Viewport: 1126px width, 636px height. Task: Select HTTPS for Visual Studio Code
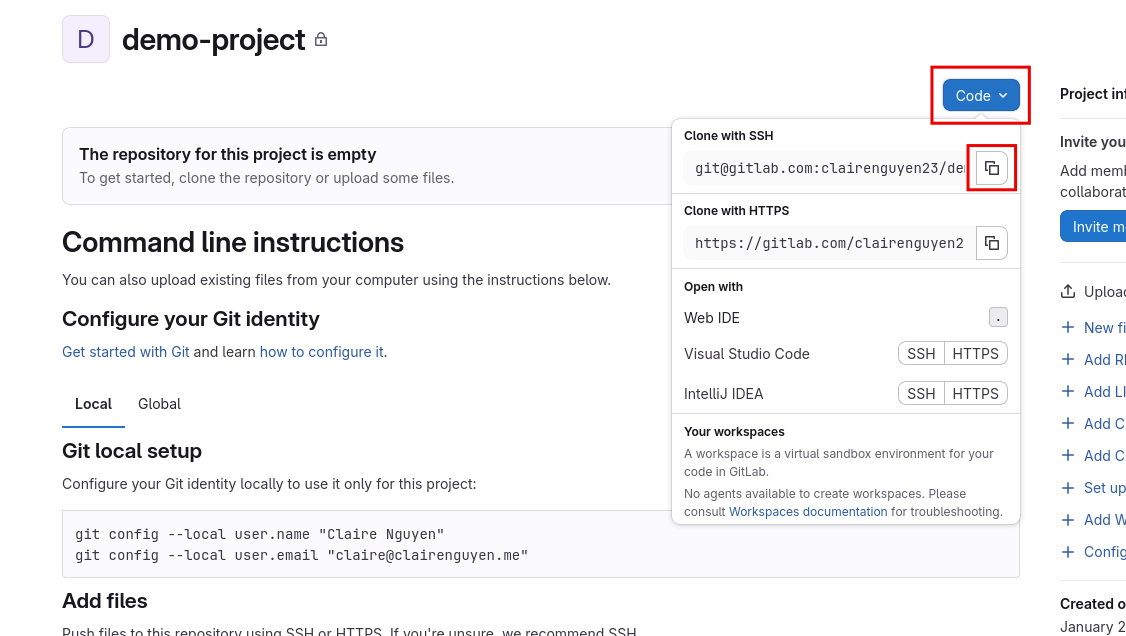coord(975,353)
